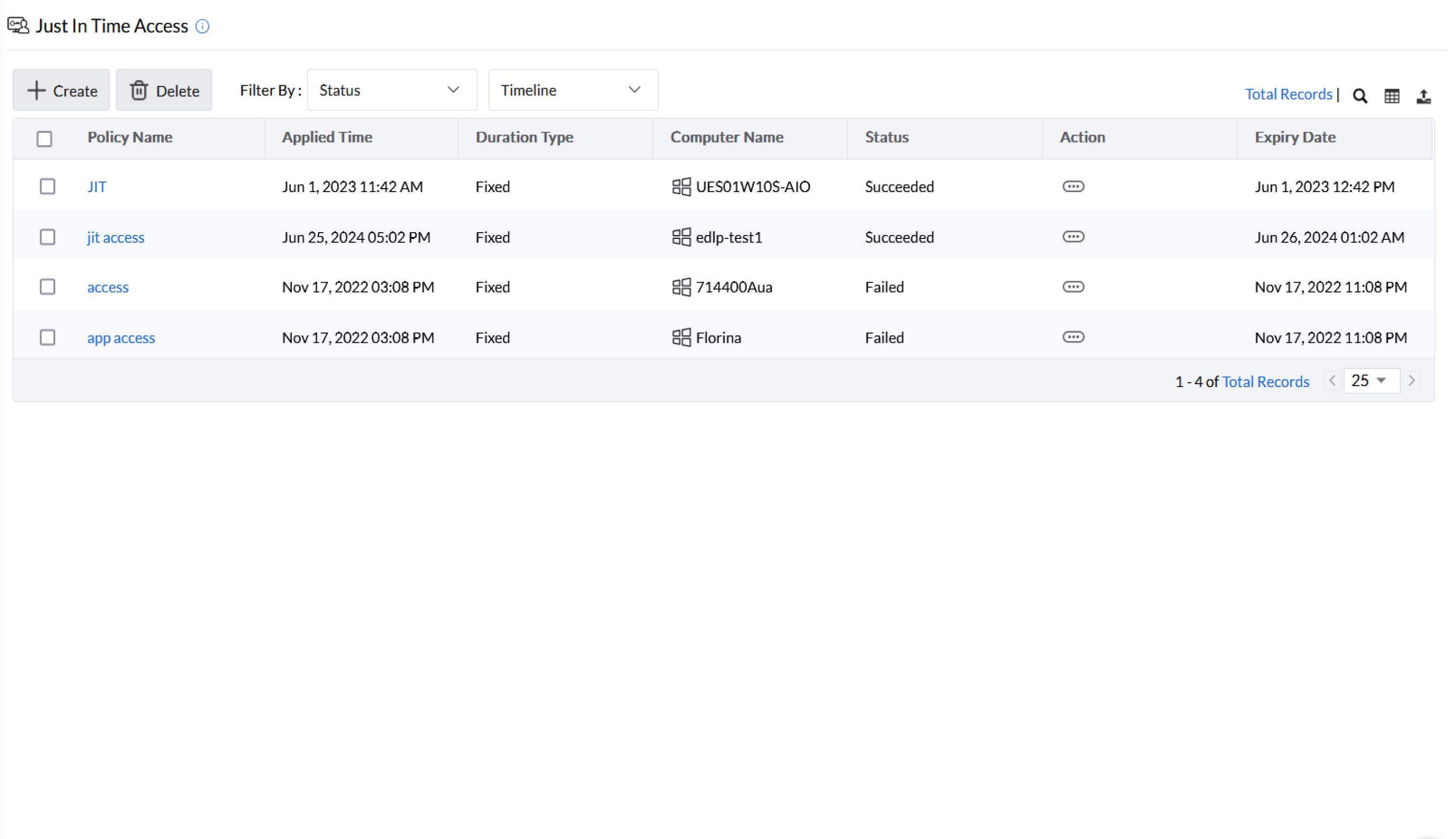
Task: Tick the checkbox for jit access policy
Action: coord(47,237)
